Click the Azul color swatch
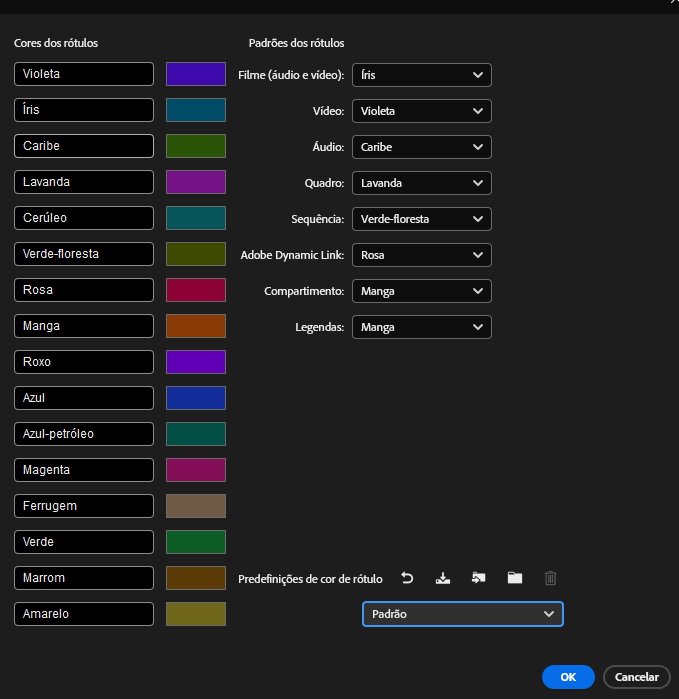 point(196,398)
